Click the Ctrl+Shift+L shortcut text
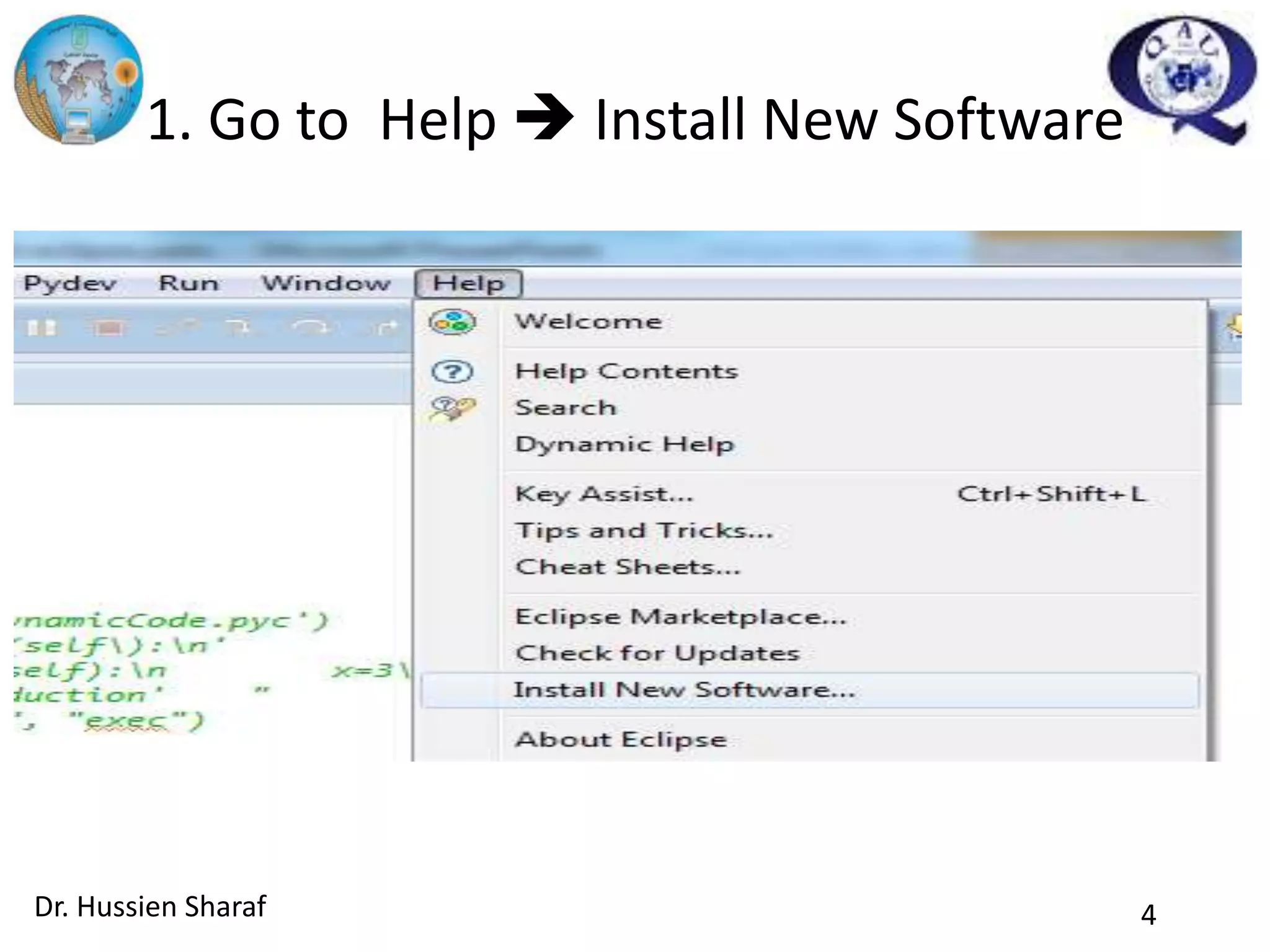Image resolution: width=1270 pixels, height=952 pixels. pos(1051,494)
